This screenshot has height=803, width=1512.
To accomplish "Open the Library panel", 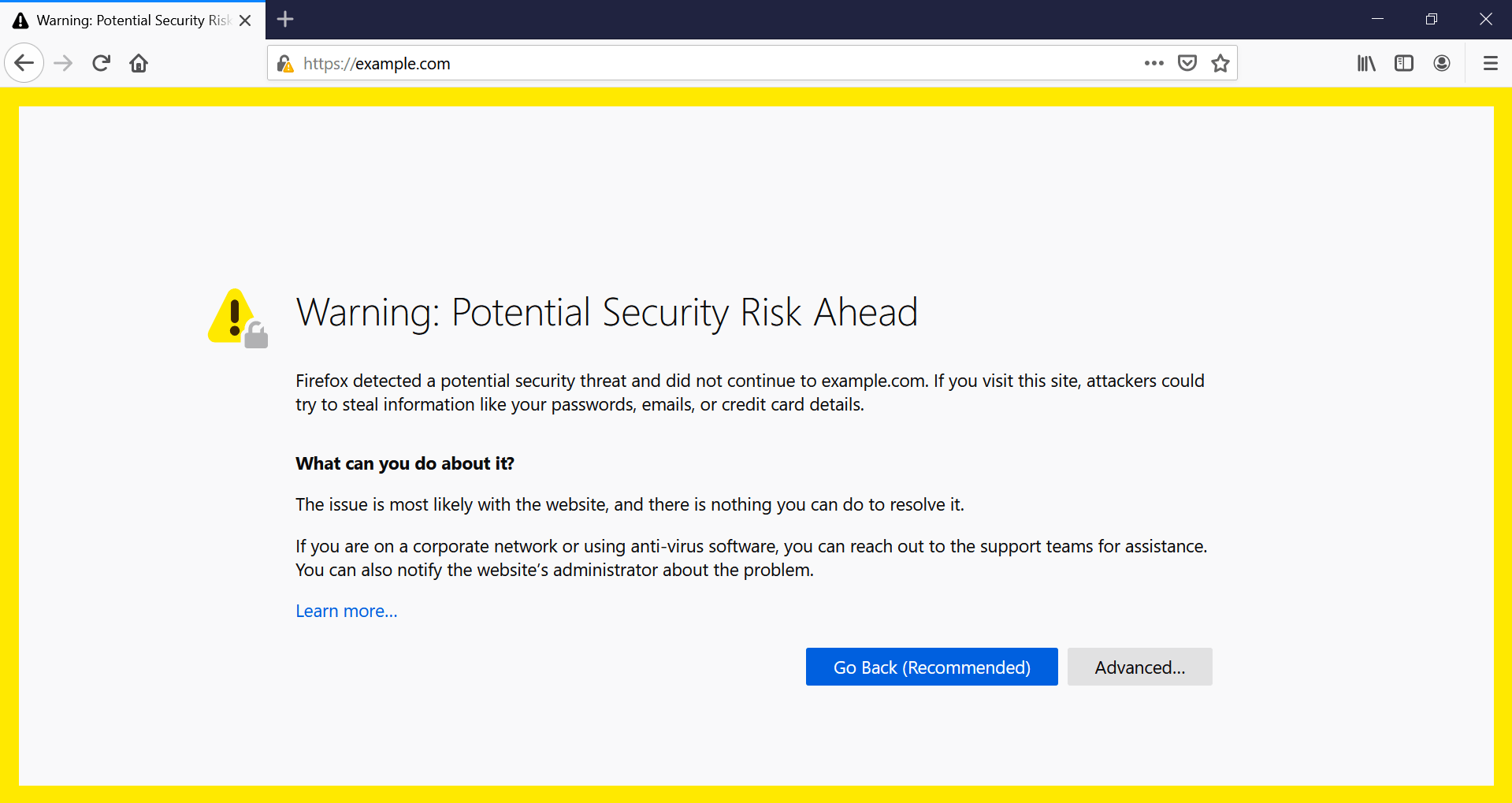I will tap(1366, 63).
